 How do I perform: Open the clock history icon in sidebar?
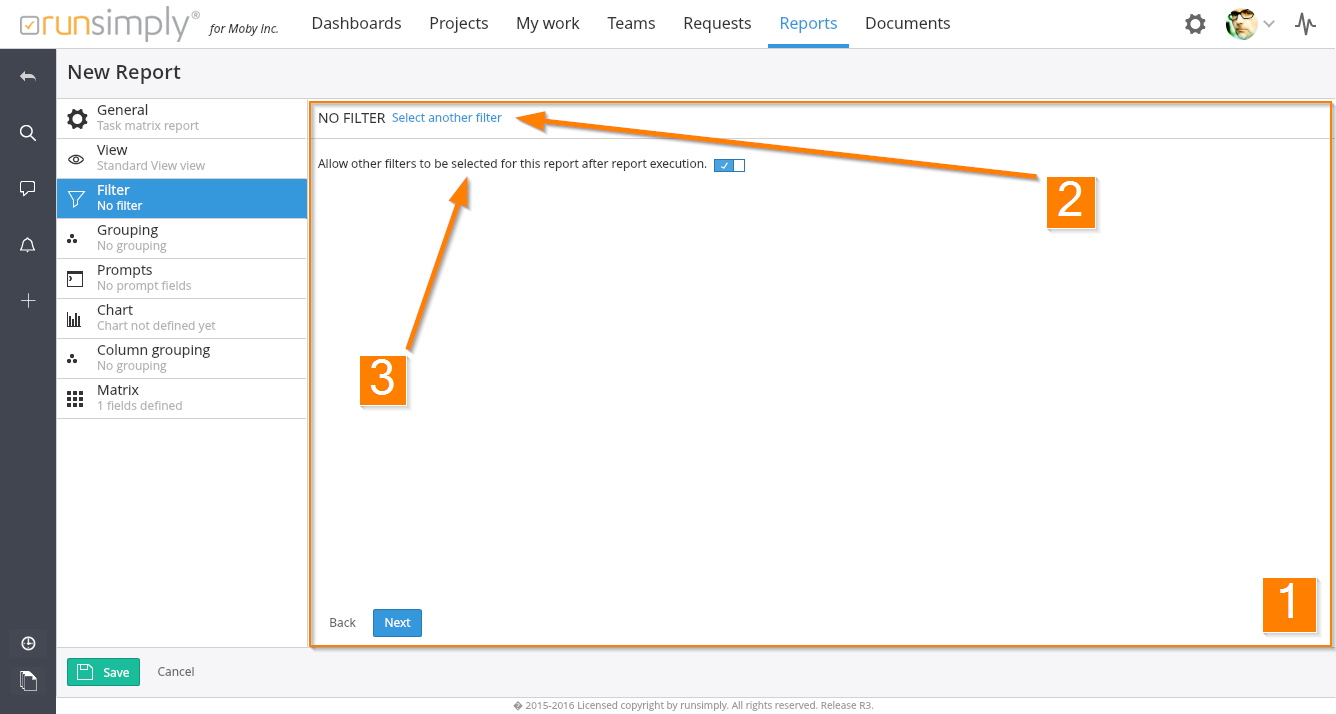28,643
